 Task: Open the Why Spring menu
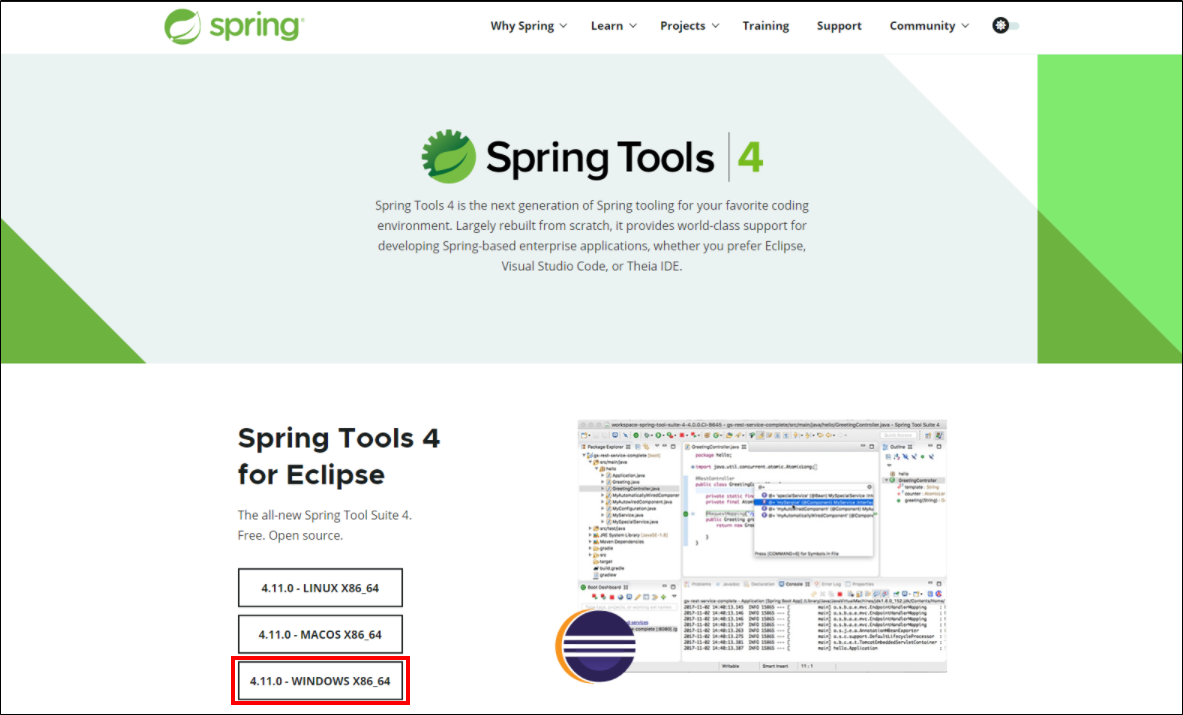[x=522, y=26]
